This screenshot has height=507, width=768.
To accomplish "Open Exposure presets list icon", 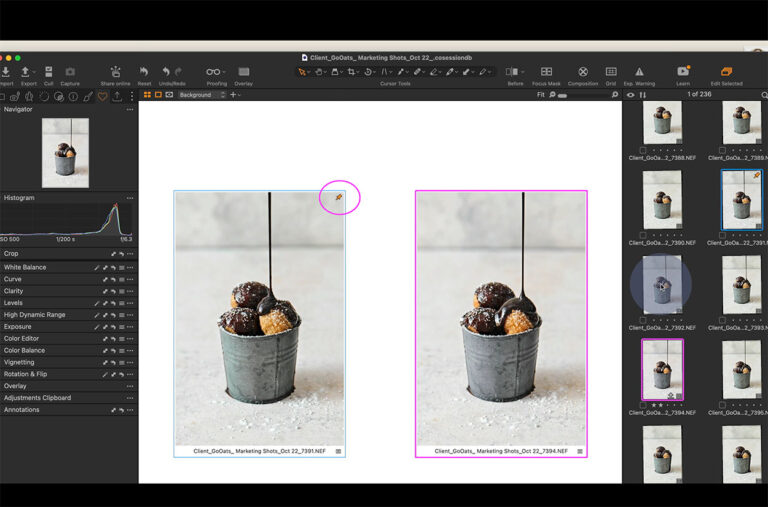I will (121, 327).
